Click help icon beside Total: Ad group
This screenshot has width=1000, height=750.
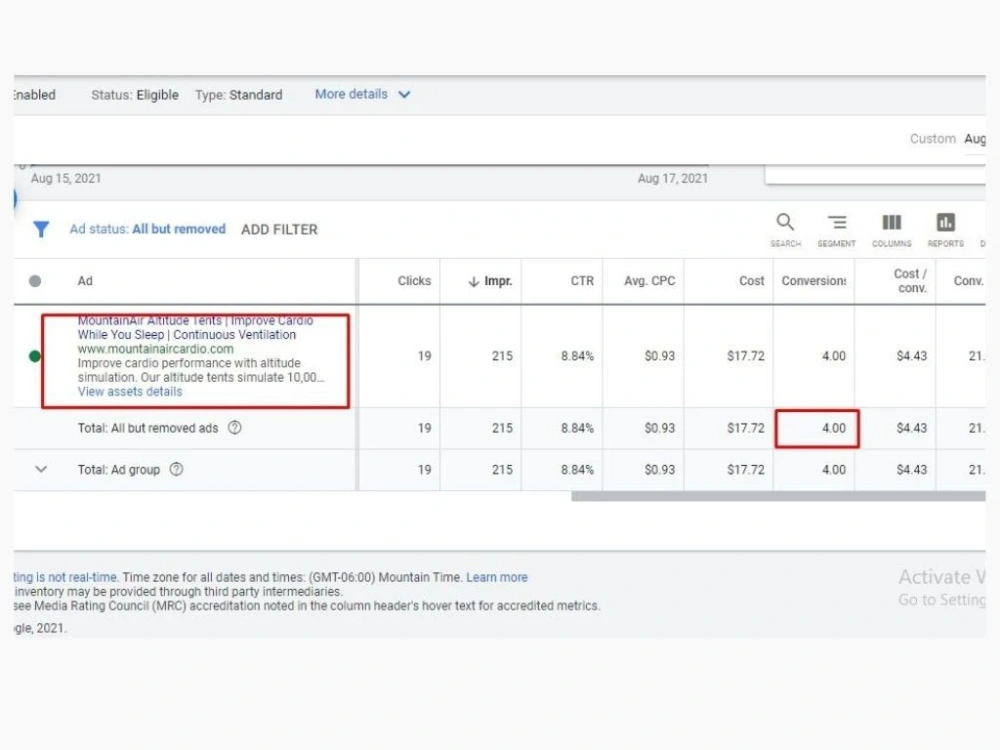point(177,469)
